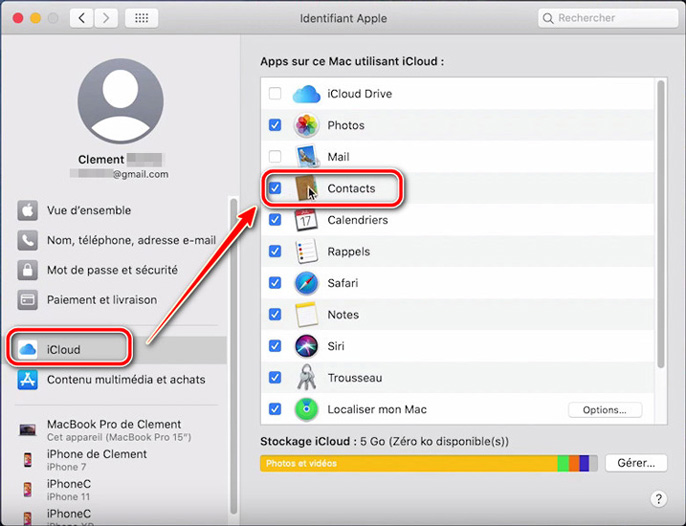Select Nom, téléphone, adresse e-mail

click(x=132, y=240)
